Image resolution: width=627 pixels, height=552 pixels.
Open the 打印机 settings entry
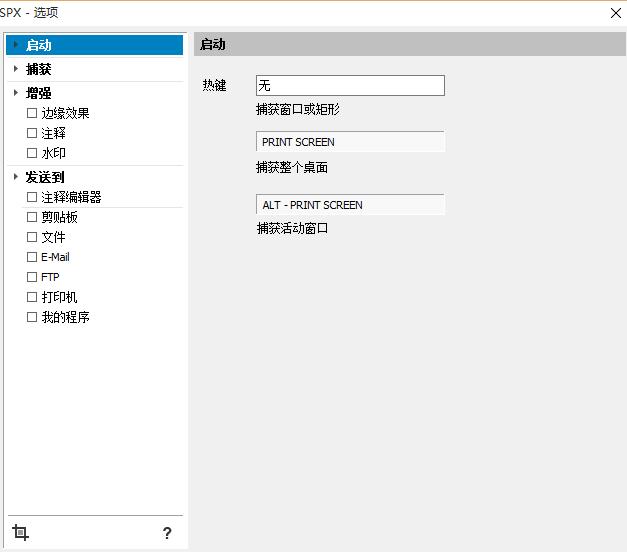[x=59, y=297]
